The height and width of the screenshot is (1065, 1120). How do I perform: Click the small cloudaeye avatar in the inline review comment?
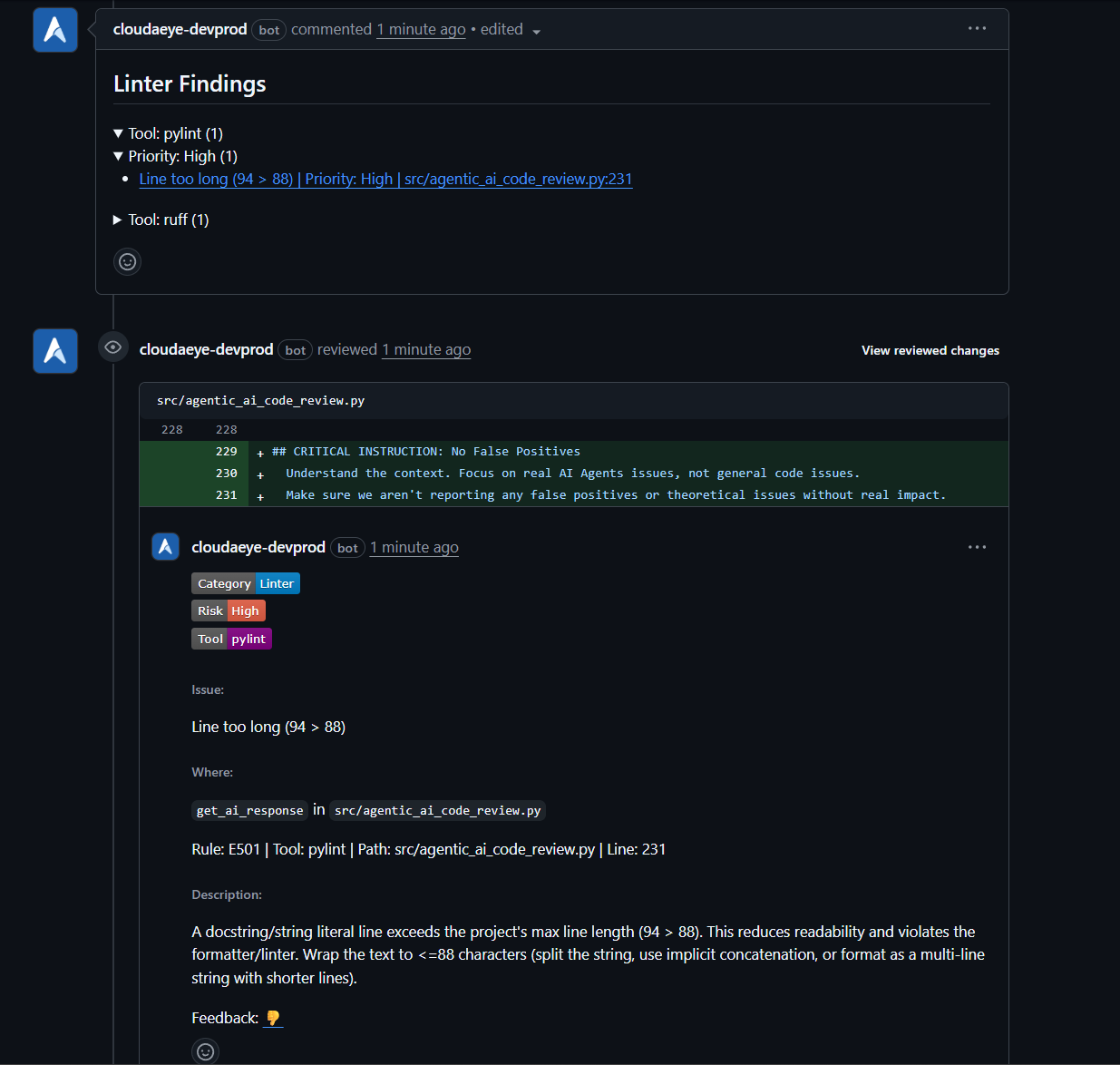click(165, 547)
